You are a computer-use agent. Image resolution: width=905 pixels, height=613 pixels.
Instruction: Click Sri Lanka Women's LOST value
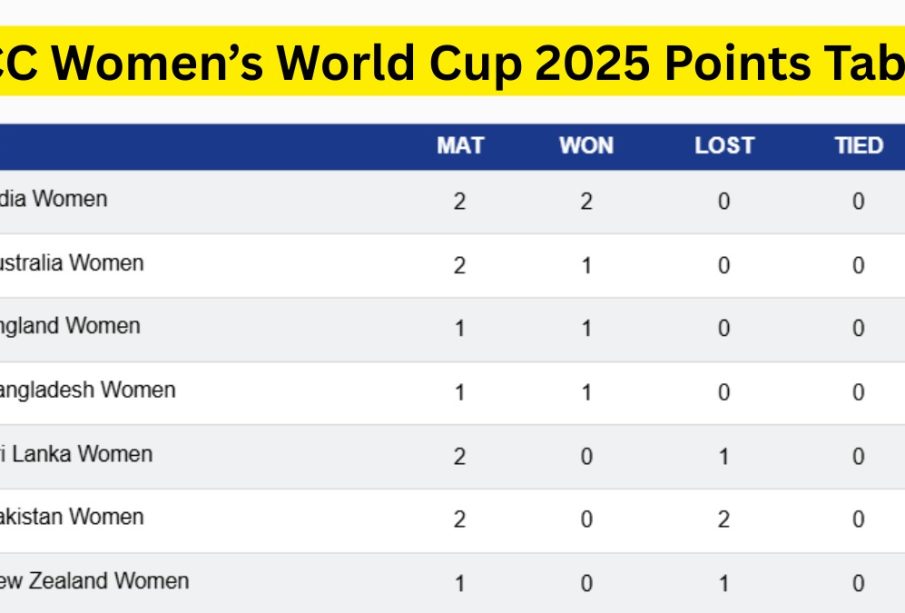(x=724, y=457)
